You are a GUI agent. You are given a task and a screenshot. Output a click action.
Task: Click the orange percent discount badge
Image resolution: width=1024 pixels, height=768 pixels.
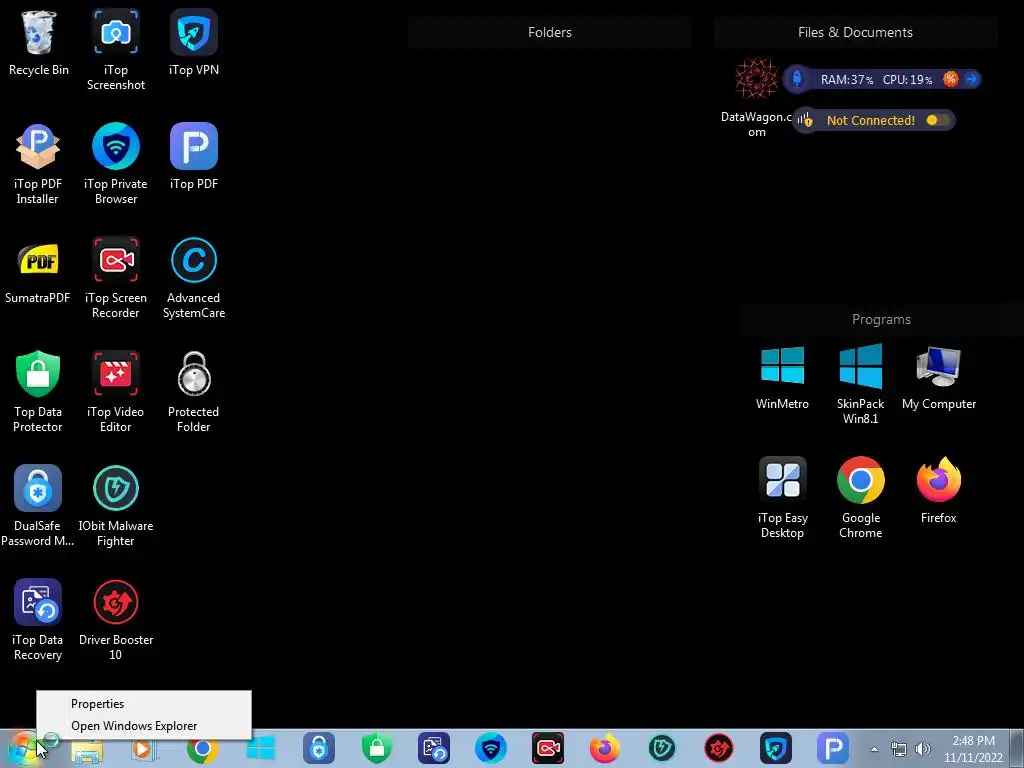pos(951,79)
